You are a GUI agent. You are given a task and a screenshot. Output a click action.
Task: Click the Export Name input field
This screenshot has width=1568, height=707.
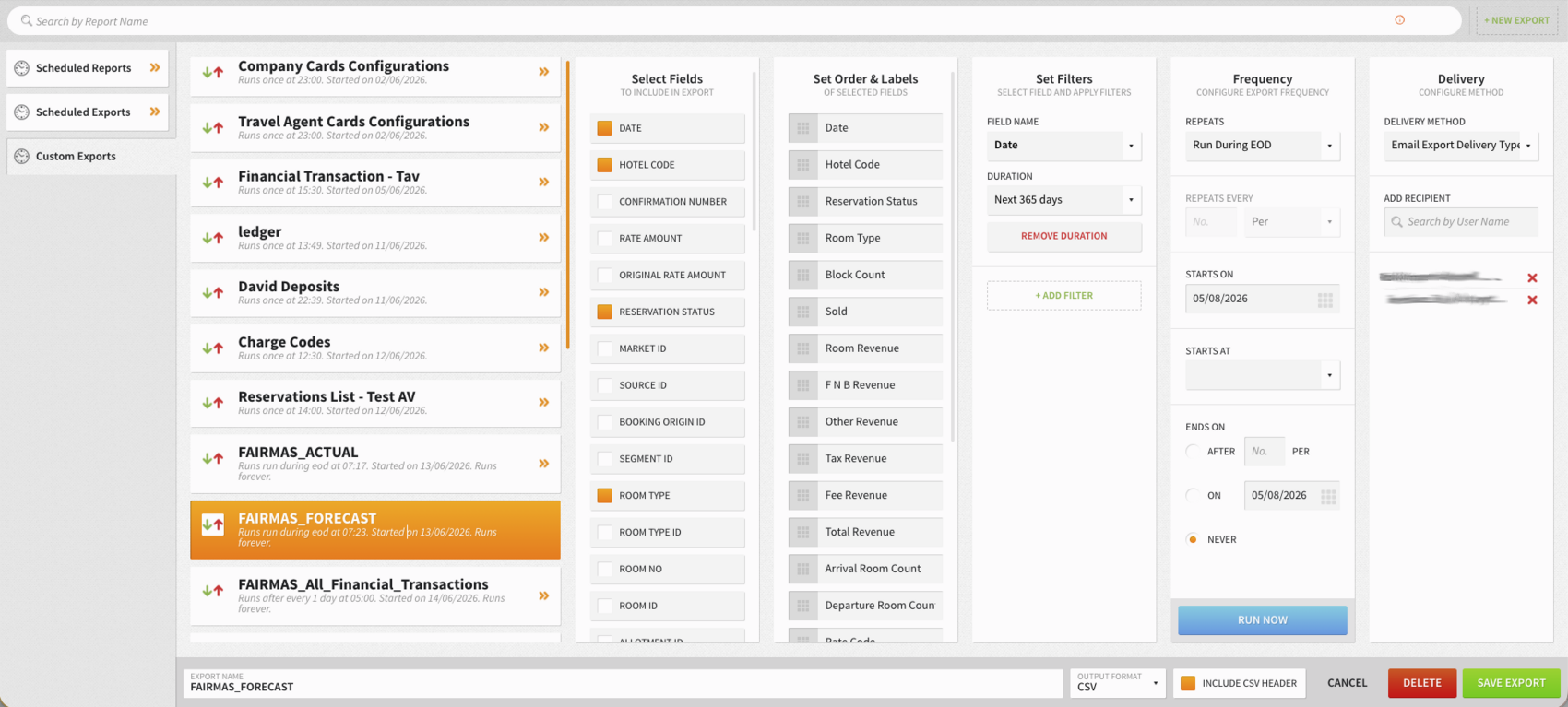pos(623,683)
